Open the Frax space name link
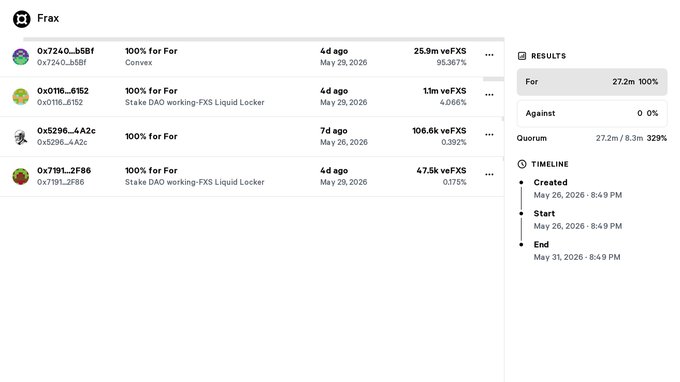The image size is (680, 382). pyautogui.click(x=48, y=18)
